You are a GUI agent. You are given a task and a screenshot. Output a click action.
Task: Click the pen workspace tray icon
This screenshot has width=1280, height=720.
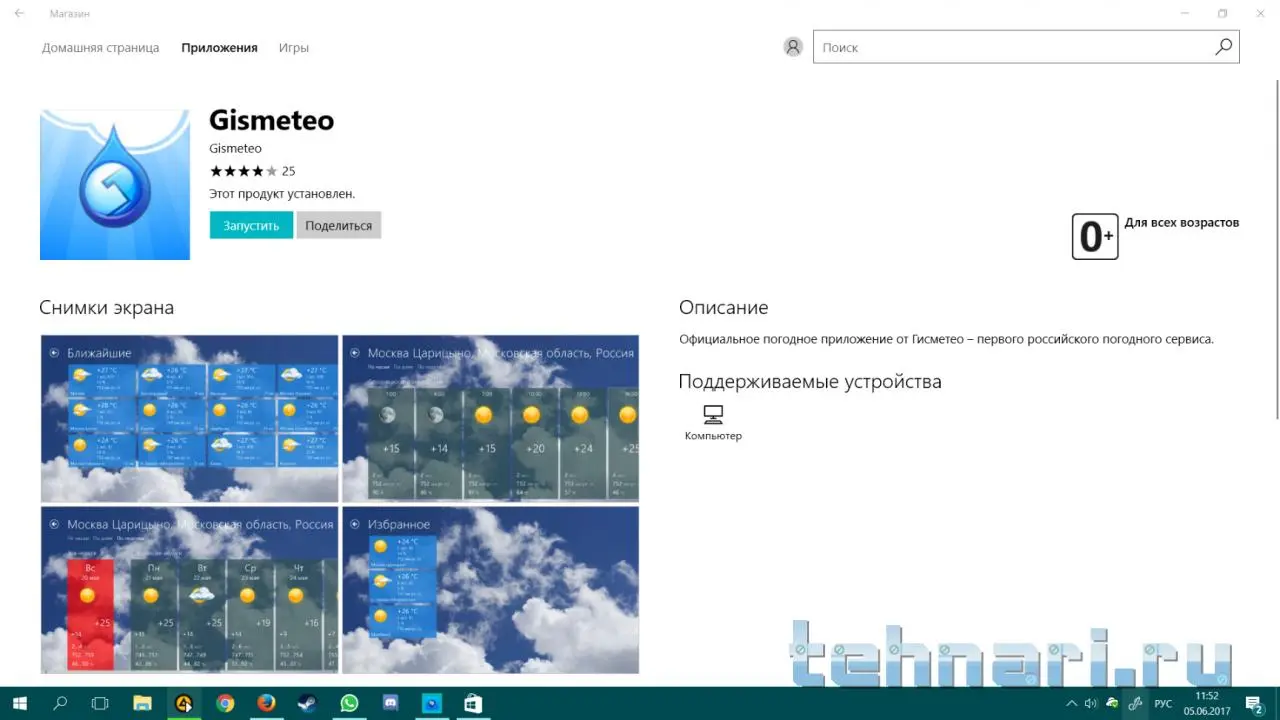[x=1135, y=703]
